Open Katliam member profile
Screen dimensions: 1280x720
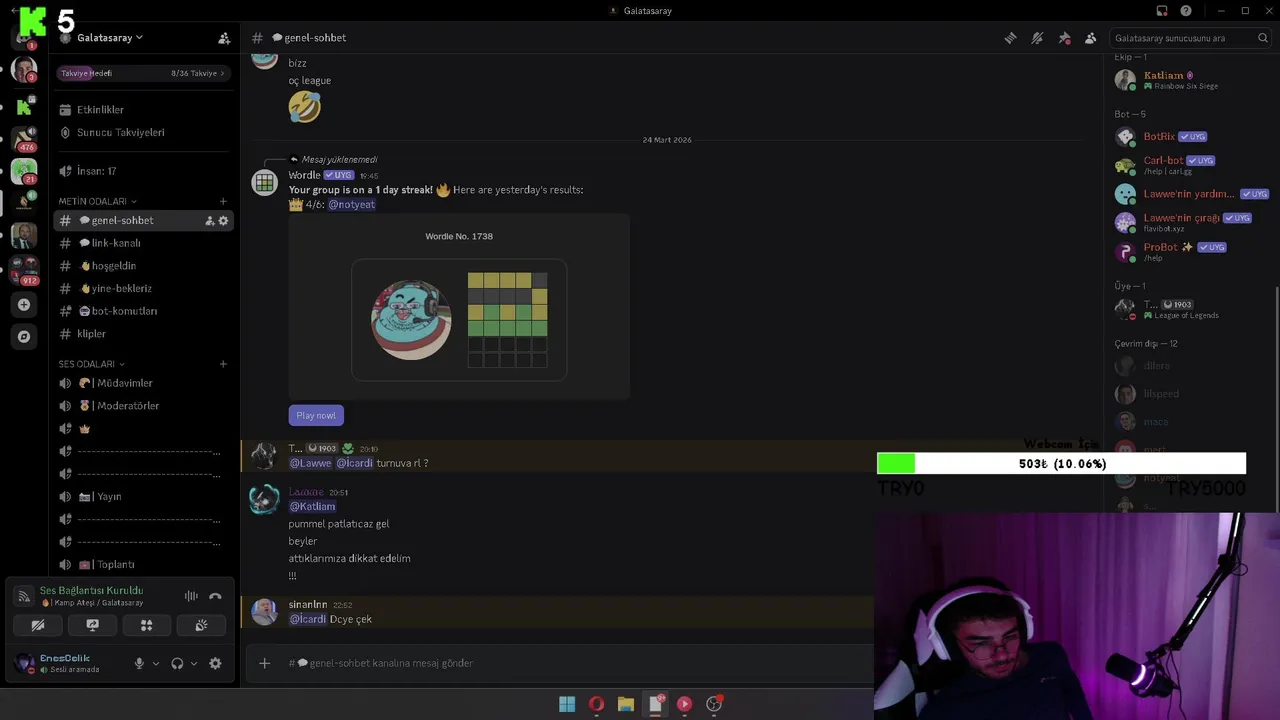[x=1190, y=80]
